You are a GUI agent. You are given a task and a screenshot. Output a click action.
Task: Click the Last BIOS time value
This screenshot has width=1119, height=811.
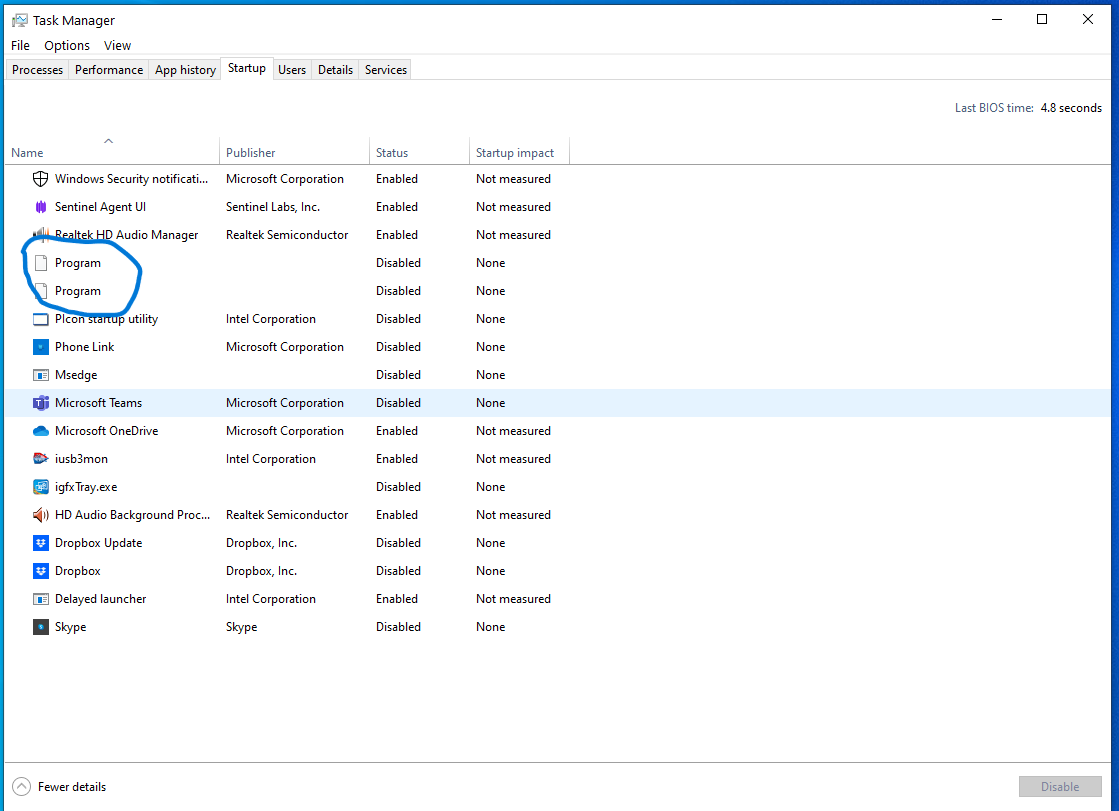[1070, 108]
